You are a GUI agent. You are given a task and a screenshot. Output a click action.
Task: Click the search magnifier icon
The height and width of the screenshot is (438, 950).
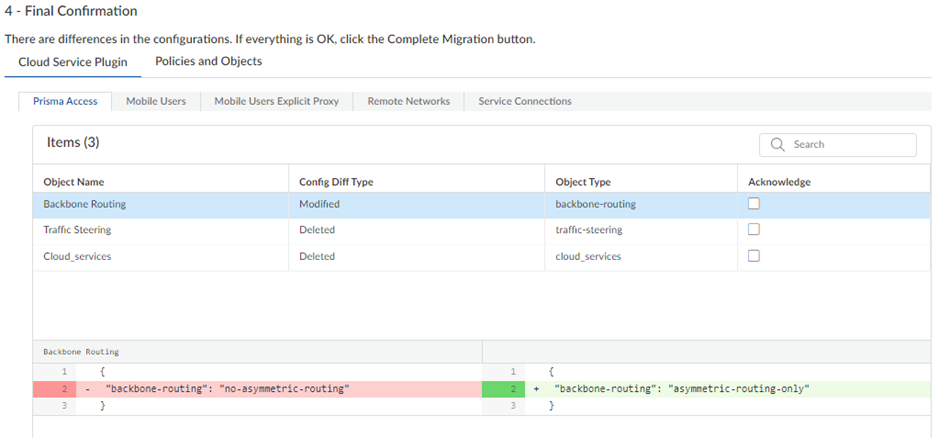pos(777,145)
